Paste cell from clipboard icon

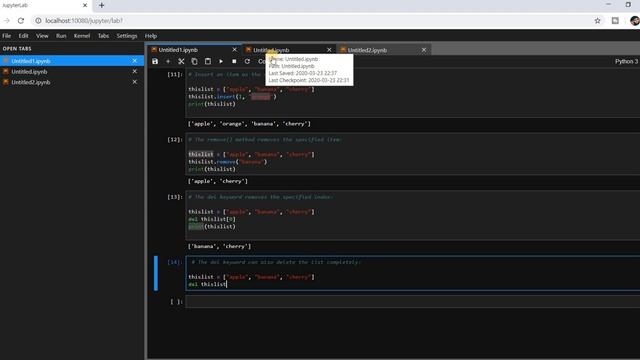coord(208,61)
